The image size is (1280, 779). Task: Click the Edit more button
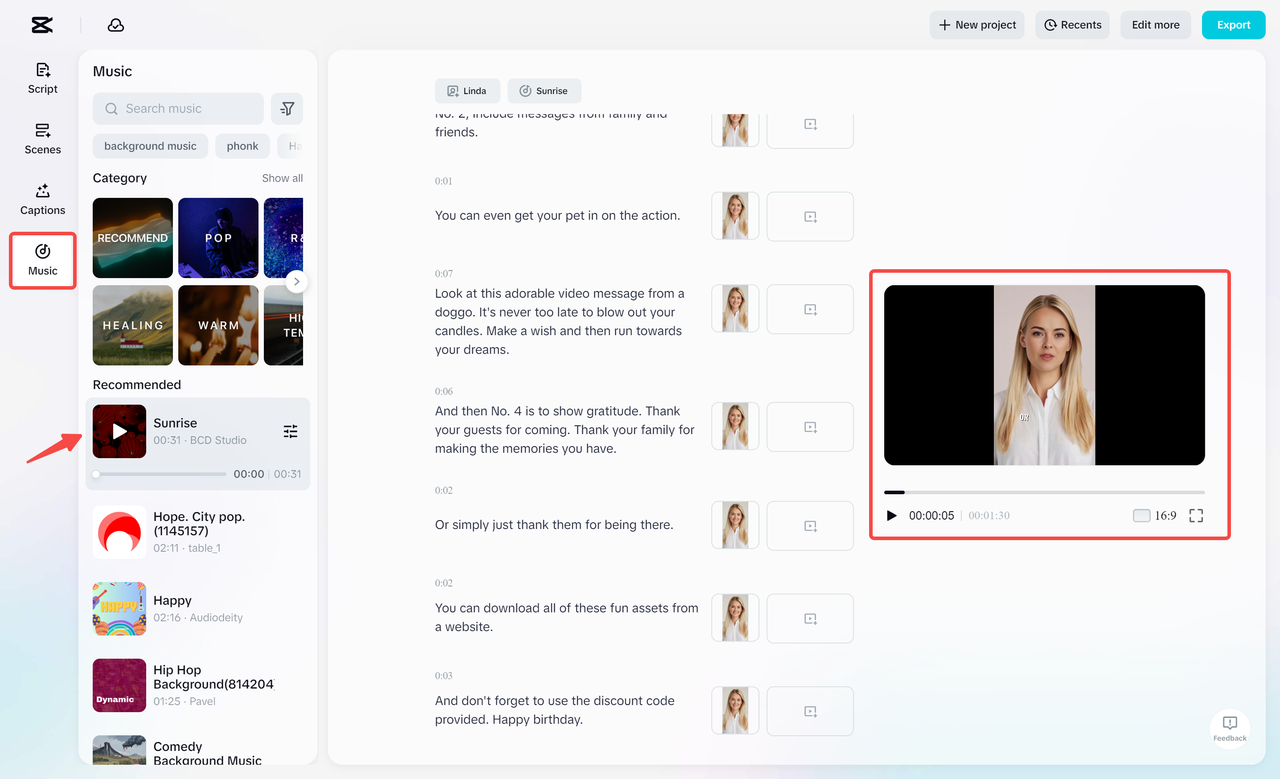point(1156,25)
